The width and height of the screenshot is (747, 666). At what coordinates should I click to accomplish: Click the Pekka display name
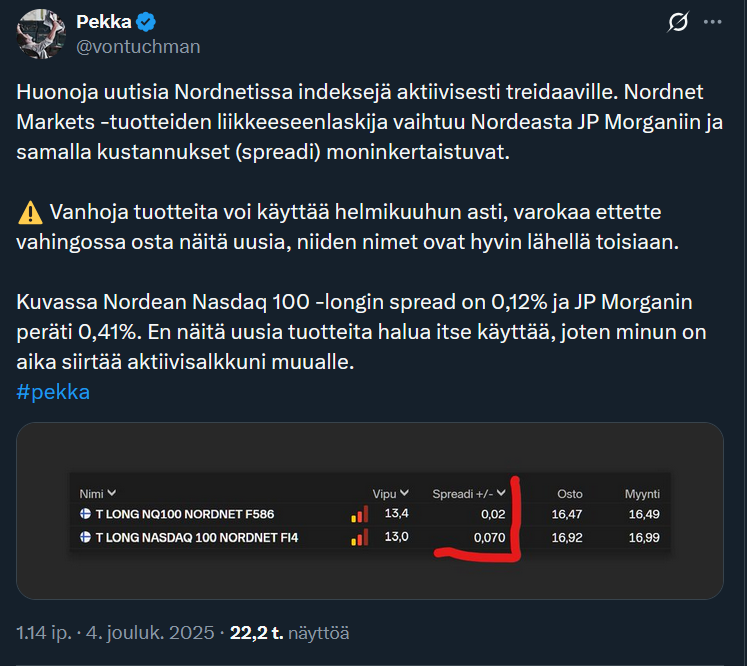(x=103, y=22)
